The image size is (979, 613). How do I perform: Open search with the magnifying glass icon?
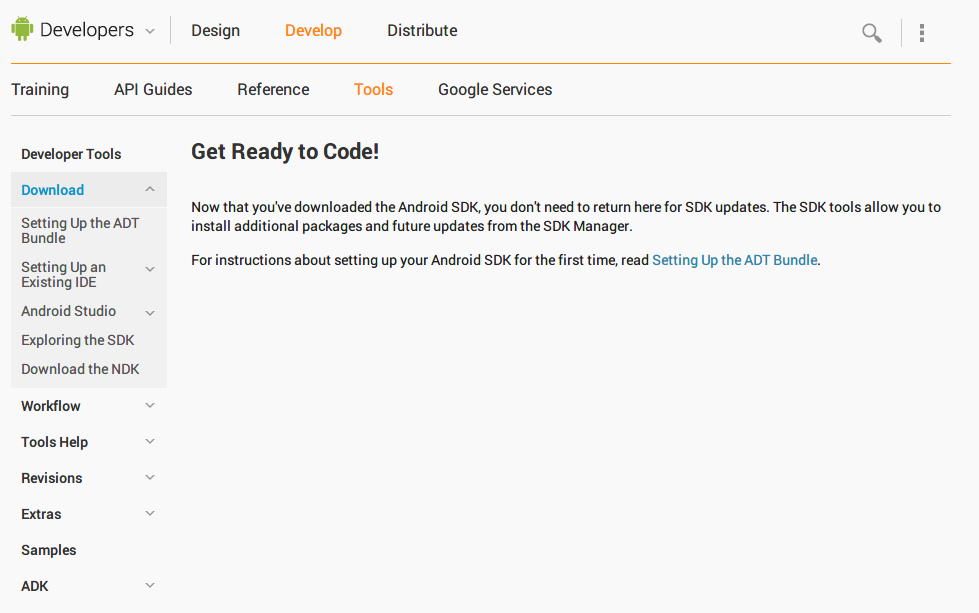pyautogui.click(x=871, y=33)
